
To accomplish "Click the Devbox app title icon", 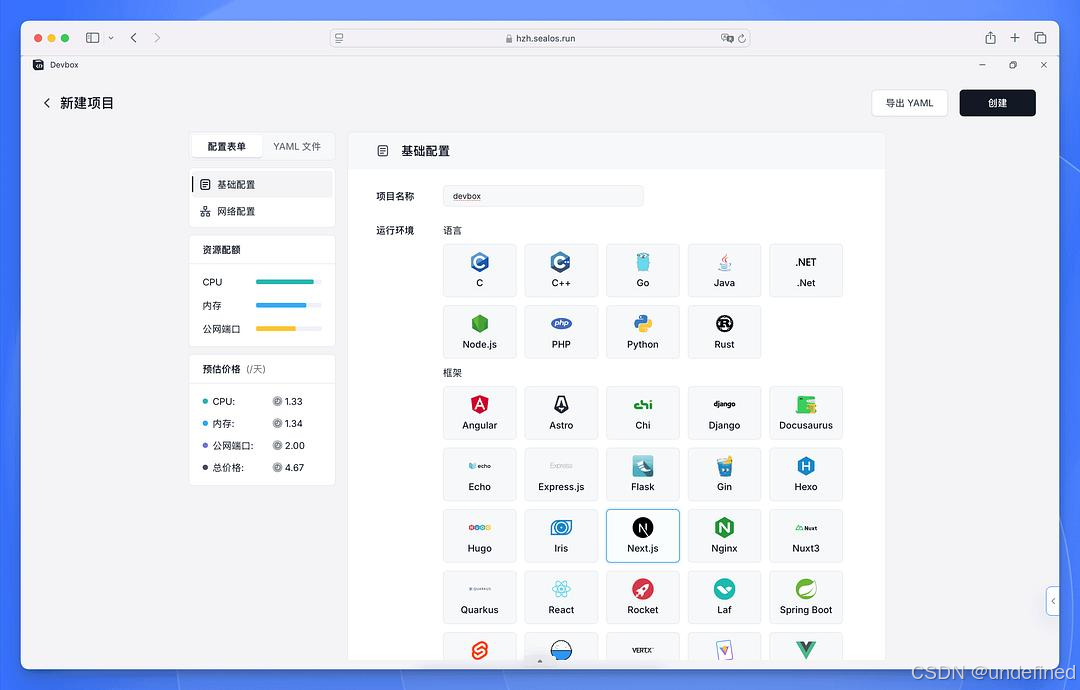I will [39, 65].
